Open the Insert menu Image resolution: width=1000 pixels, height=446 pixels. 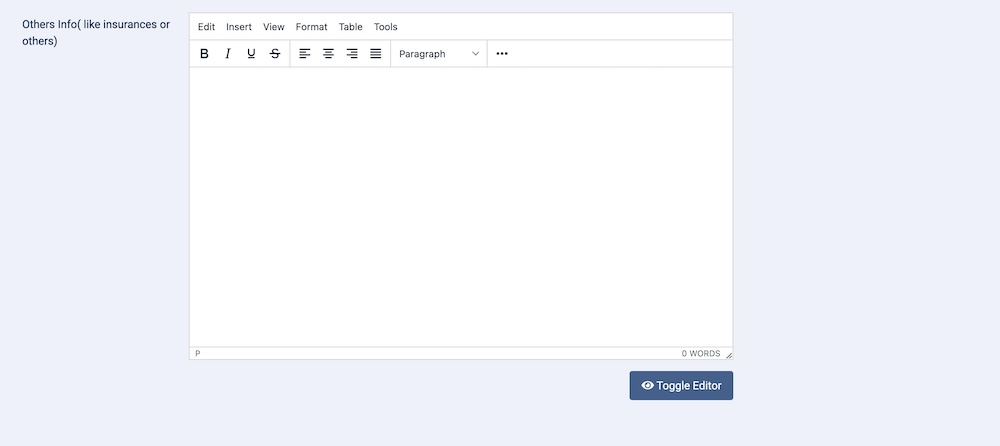239,27
